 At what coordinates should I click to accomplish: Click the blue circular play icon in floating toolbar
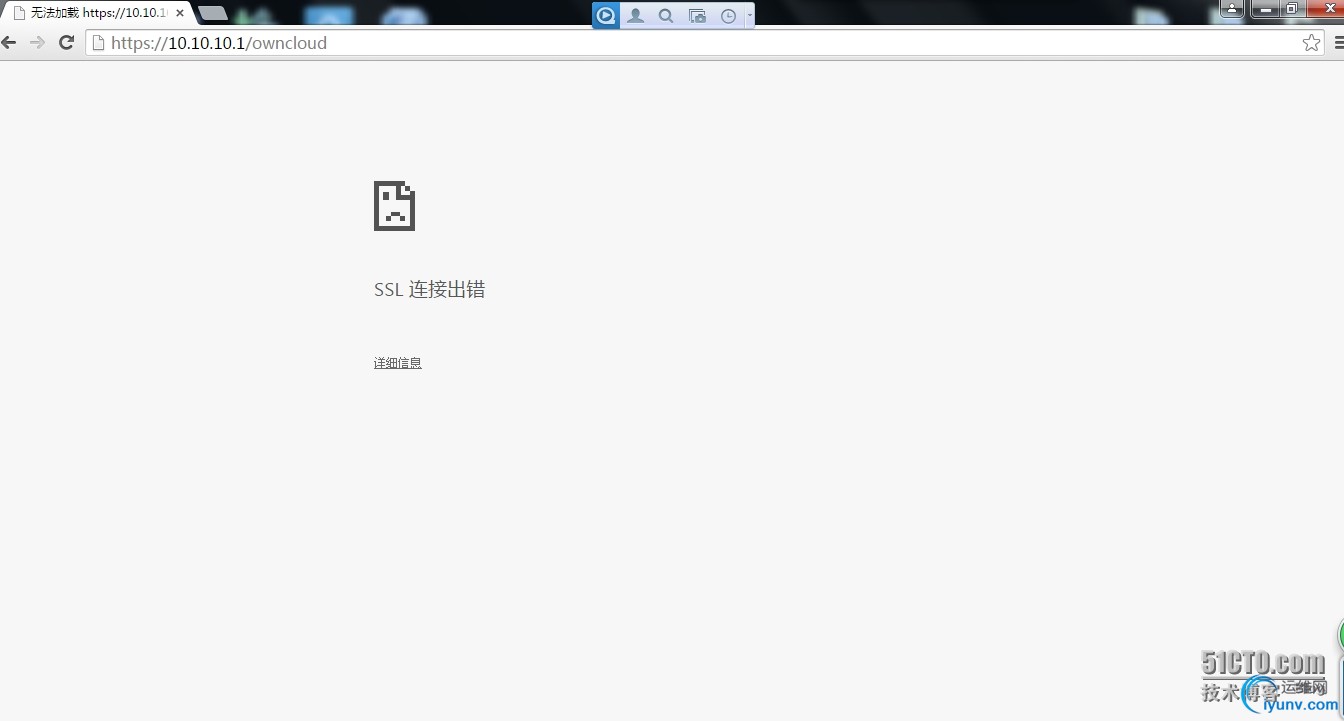tap(606, 16)
